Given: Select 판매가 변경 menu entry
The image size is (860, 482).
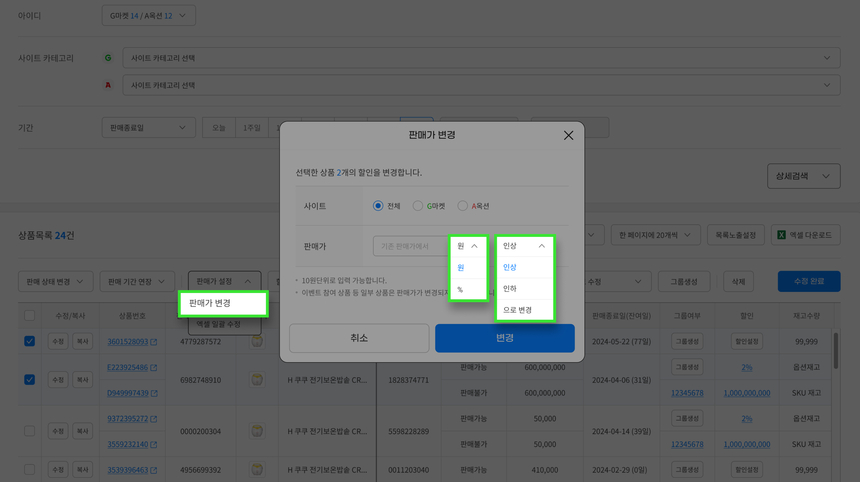Looking at the screenshot, I should click(x=223, y=303).
